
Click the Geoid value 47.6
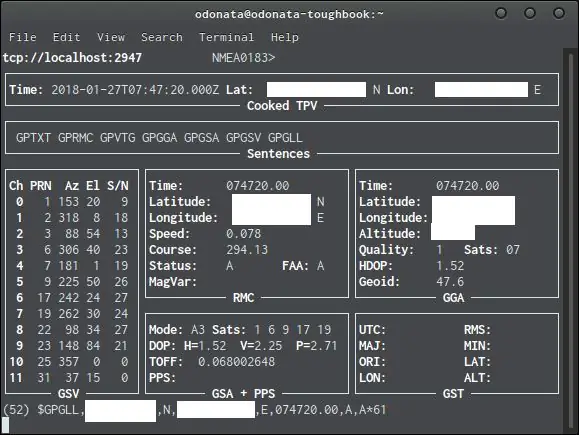450,282
